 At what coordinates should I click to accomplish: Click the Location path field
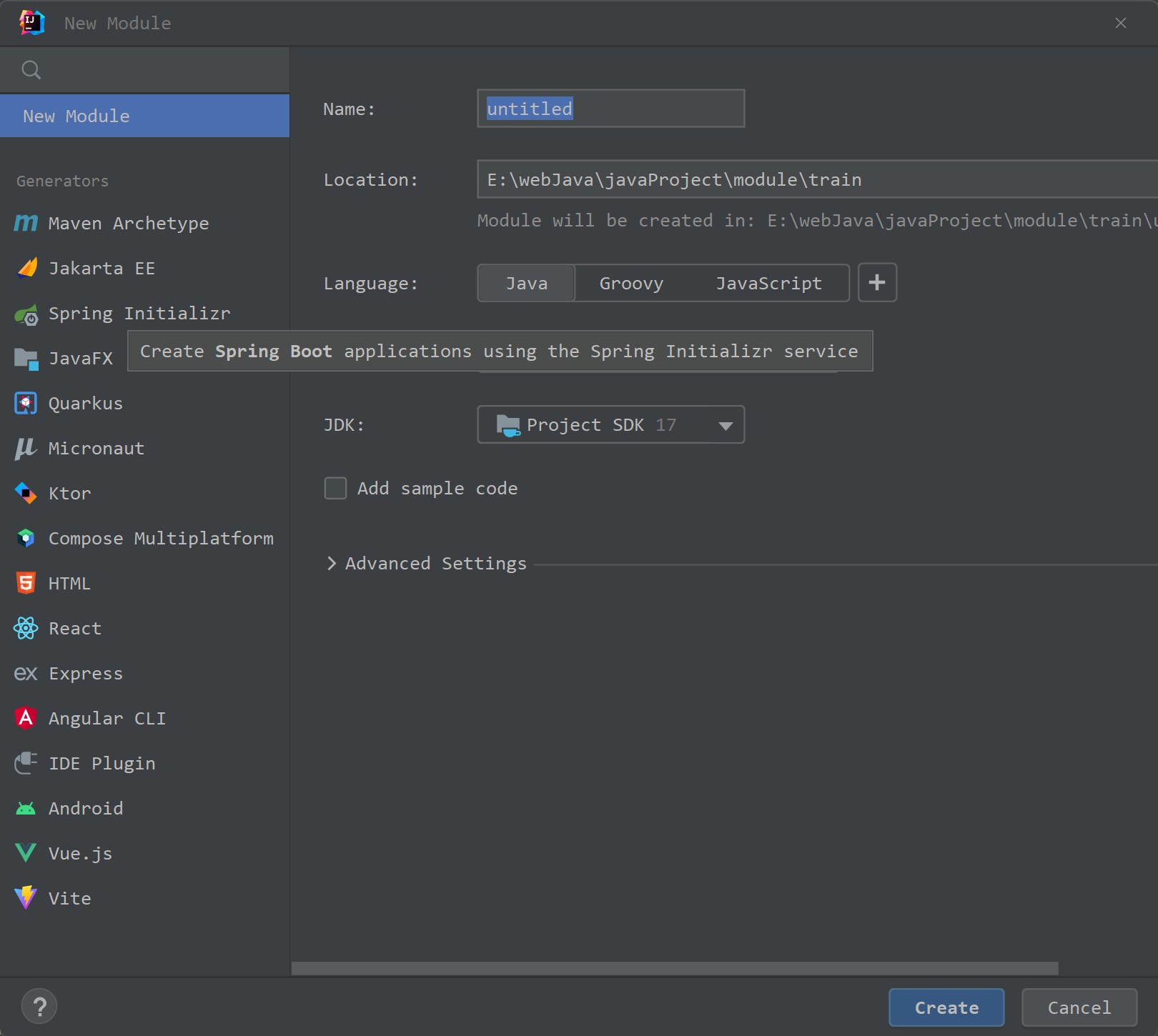(817, 179)
